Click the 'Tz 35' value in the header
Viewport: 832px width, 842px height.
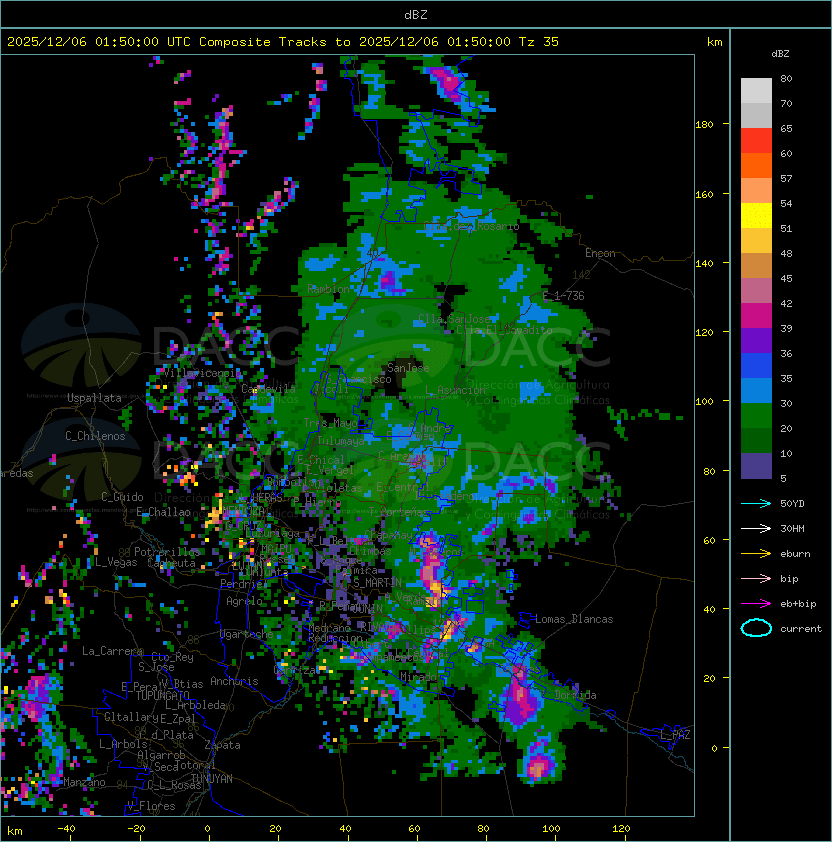click(x=539, y=42)
